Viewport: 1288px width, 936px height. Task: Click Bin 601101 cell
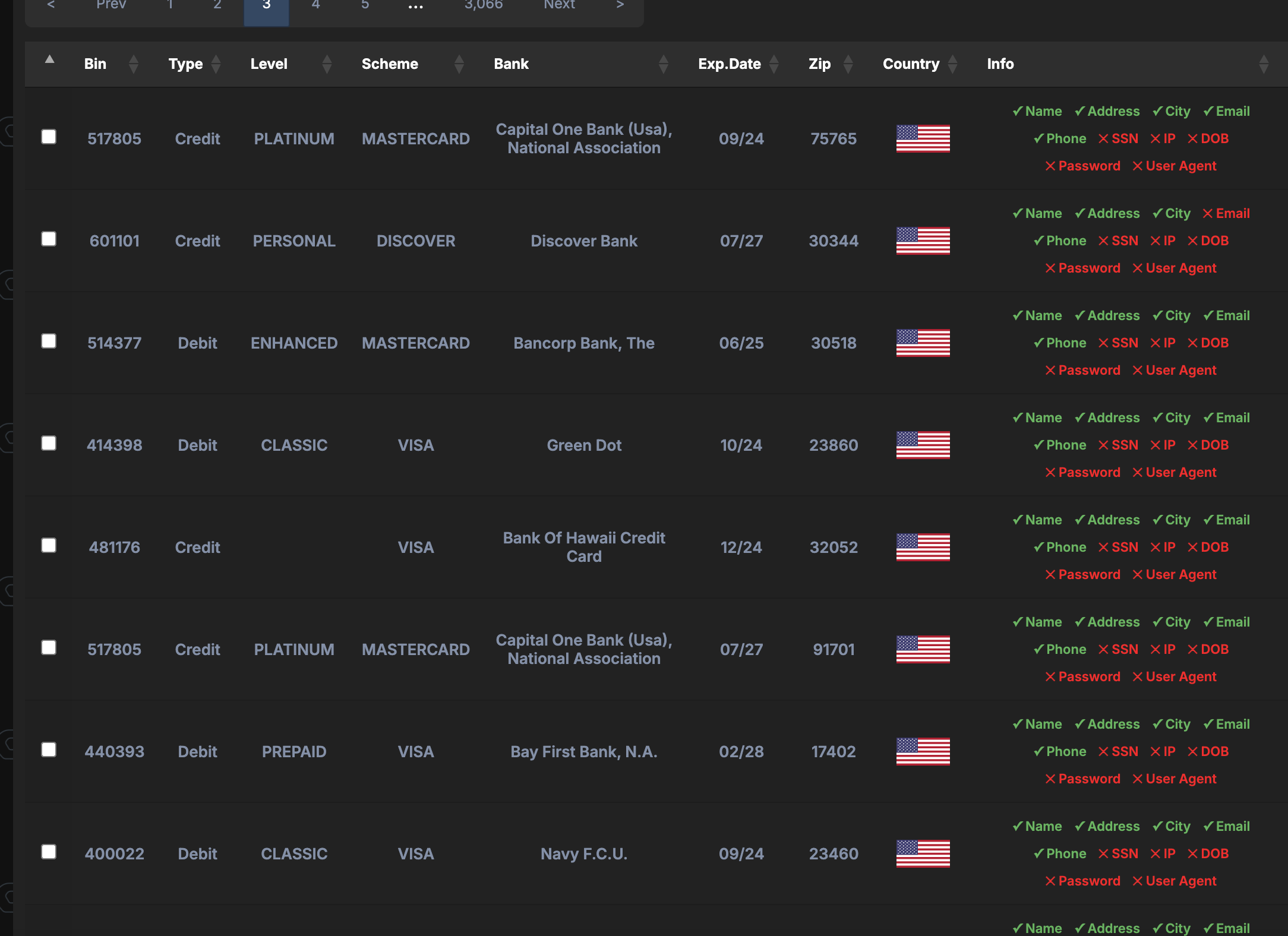(115, 241)
